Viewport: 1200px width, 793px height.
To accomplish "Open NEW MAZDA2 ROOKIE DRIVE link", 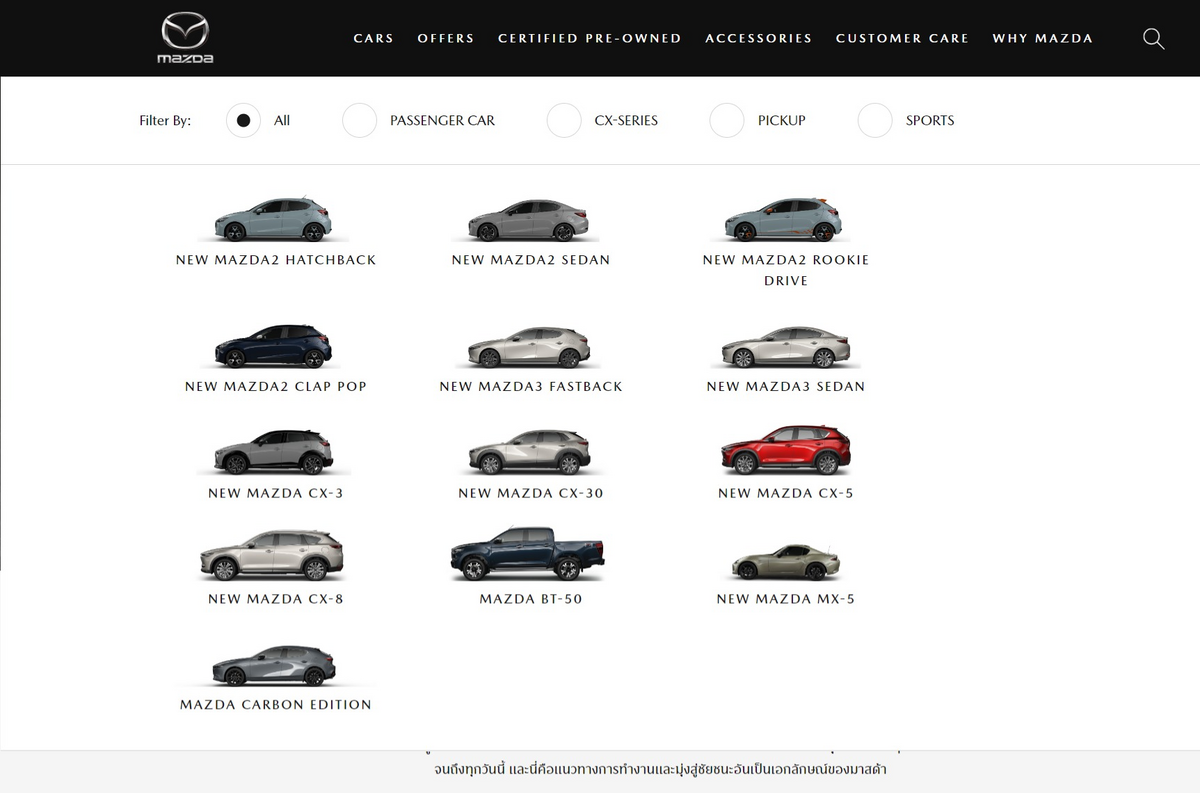I will click(x=786, y=270).
